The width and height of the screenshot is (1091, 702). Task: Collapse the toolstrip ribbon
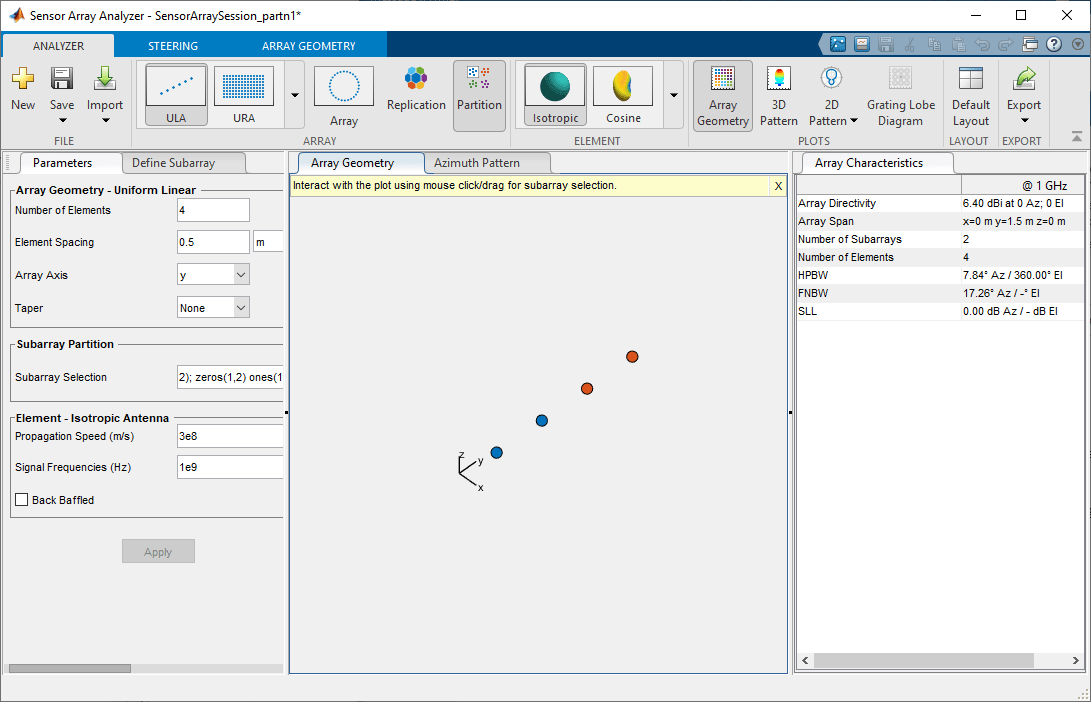pos(1076,137)
